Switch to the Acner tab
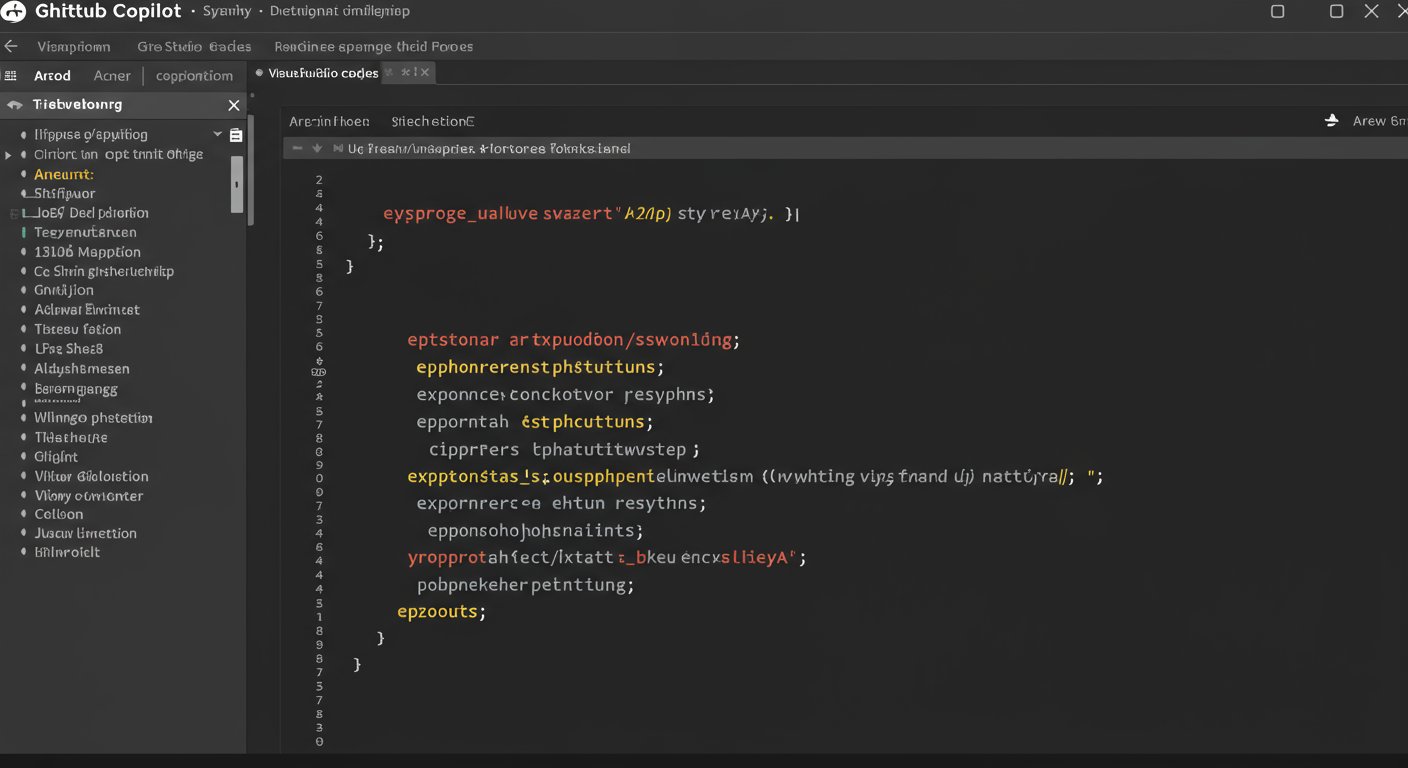 click(112, 75)
